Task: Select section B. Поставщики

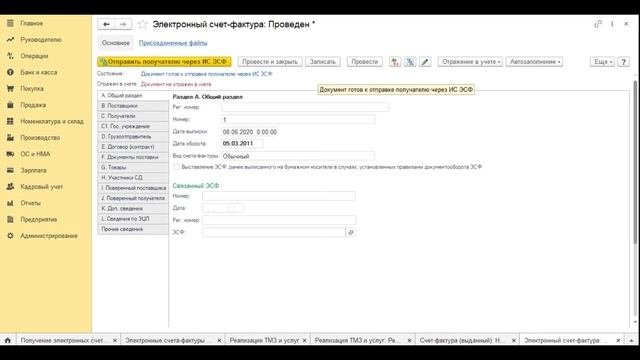Action: coord(133,106)
